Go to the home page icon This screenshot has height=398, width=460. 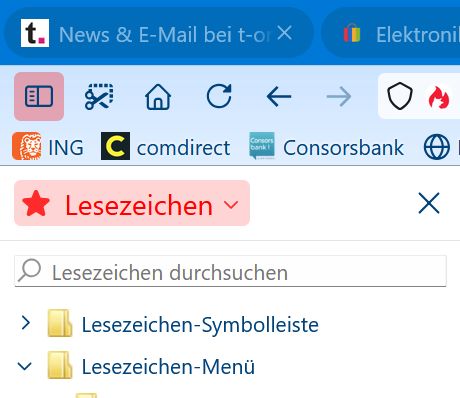pyautogui.click(x=158, y=97)
